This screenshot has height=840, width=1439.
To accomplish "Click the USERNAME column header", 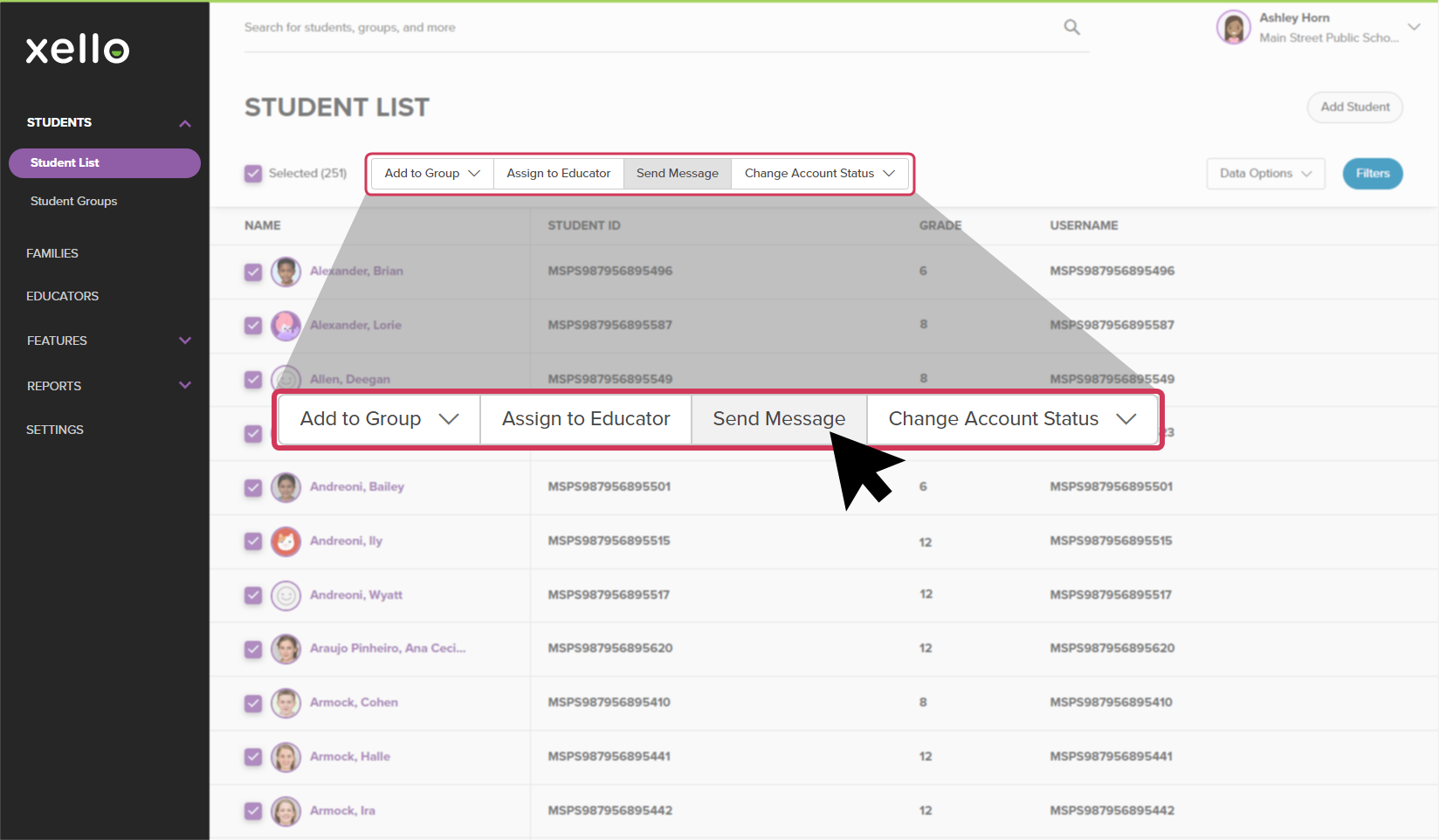I will pos(1084,225).
